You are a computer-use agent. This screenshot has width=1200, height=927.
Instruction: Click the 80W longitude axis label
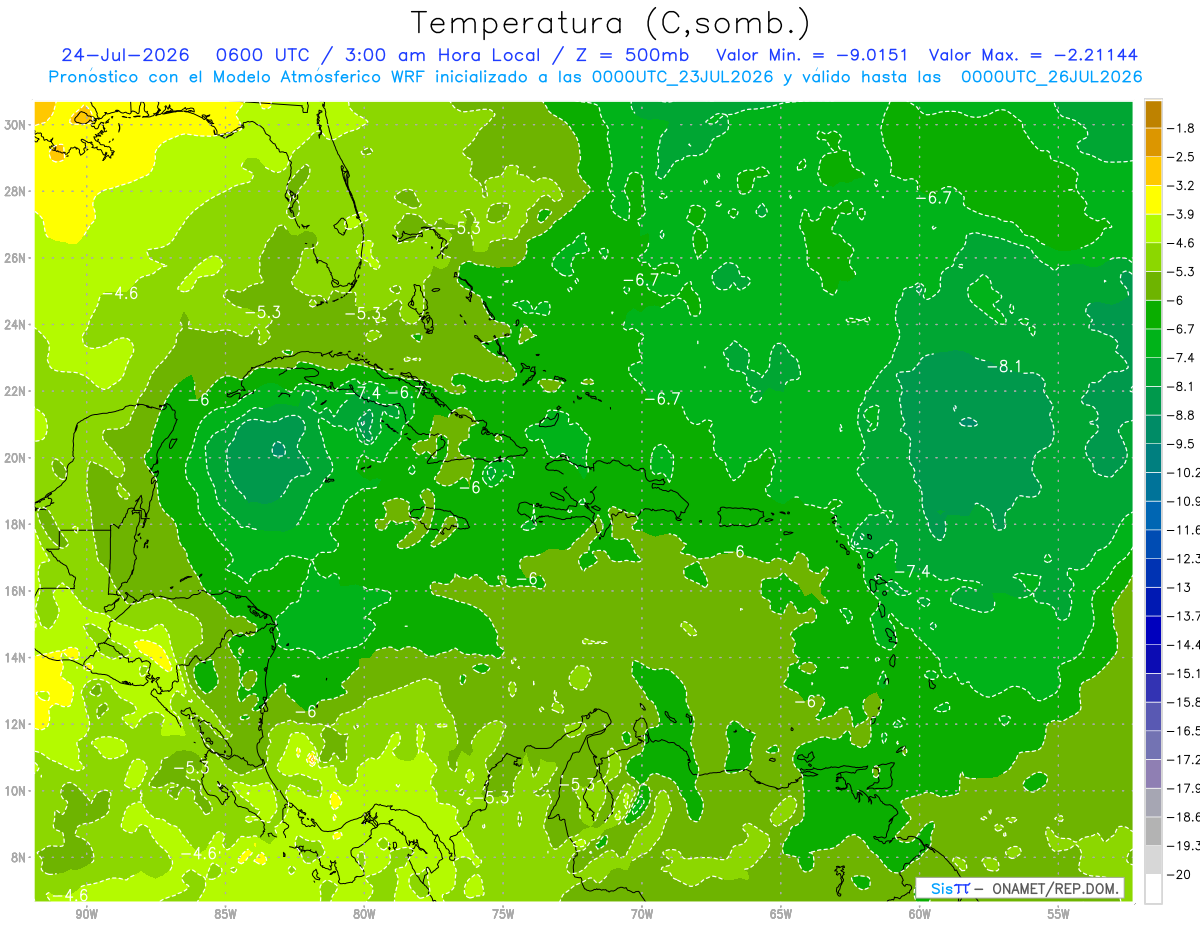[x=364, y=914]
